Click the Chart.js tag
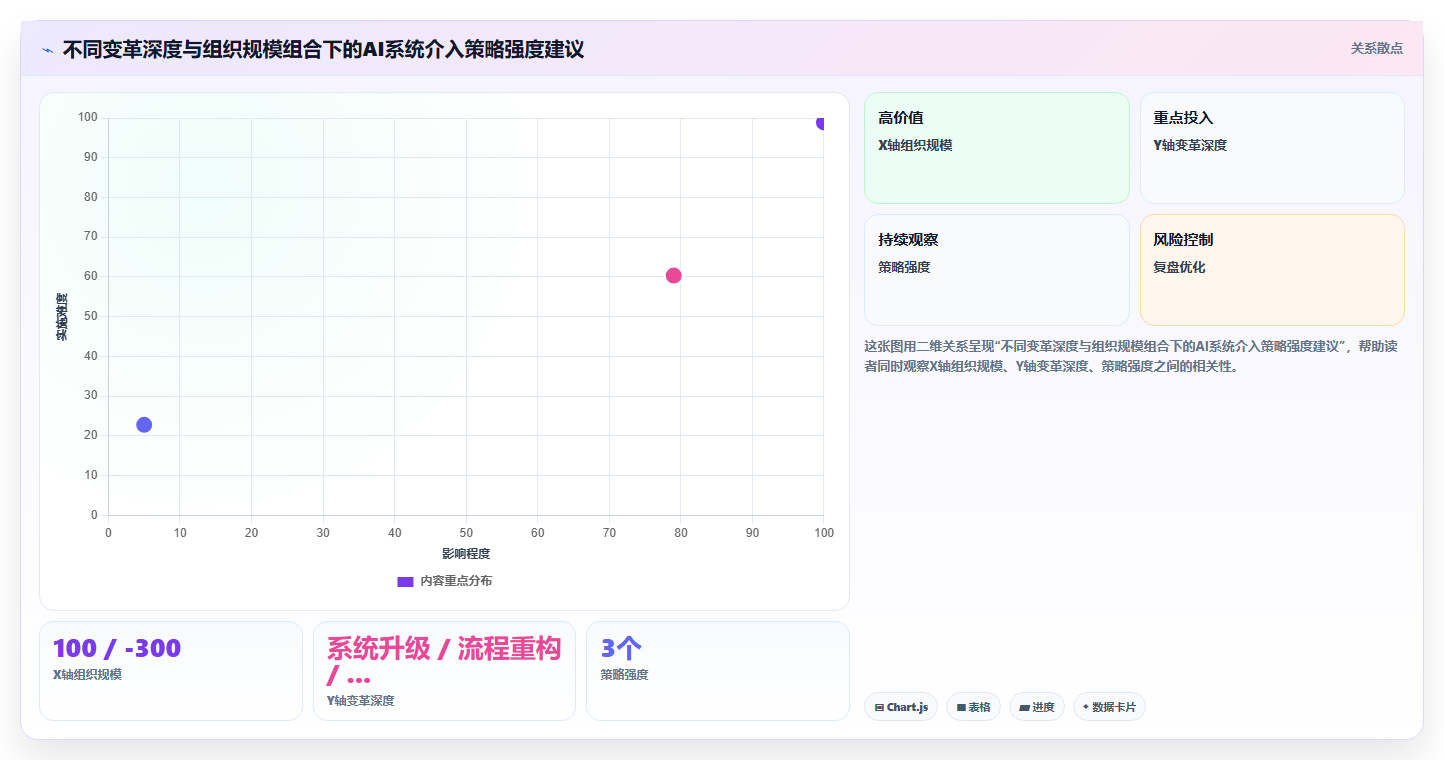The width and height of the screenshot is (1444, 760). [901, 707]
